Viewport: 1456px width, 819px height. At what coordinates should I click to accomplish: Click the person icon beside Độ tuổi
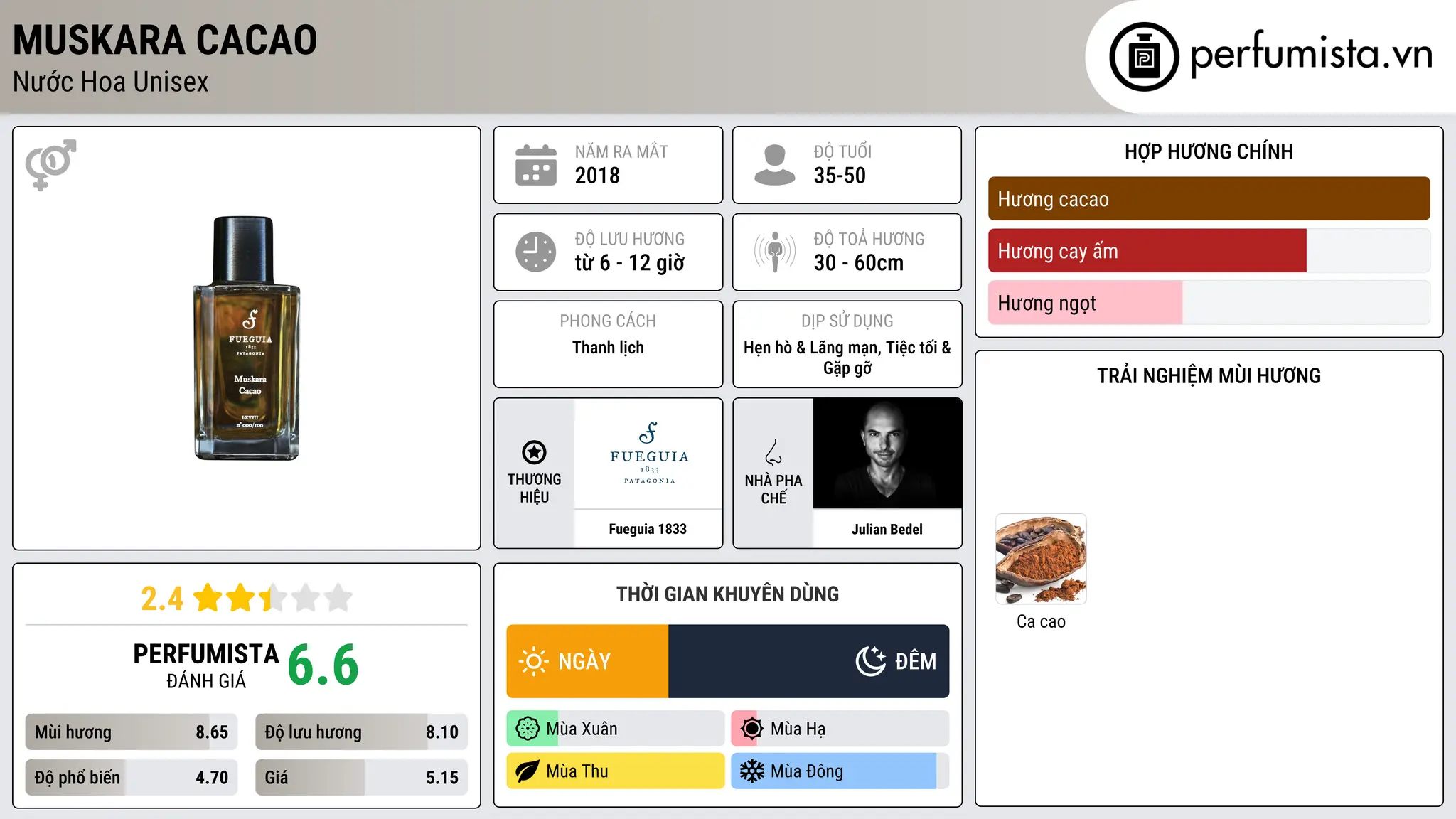coord(774,165)
